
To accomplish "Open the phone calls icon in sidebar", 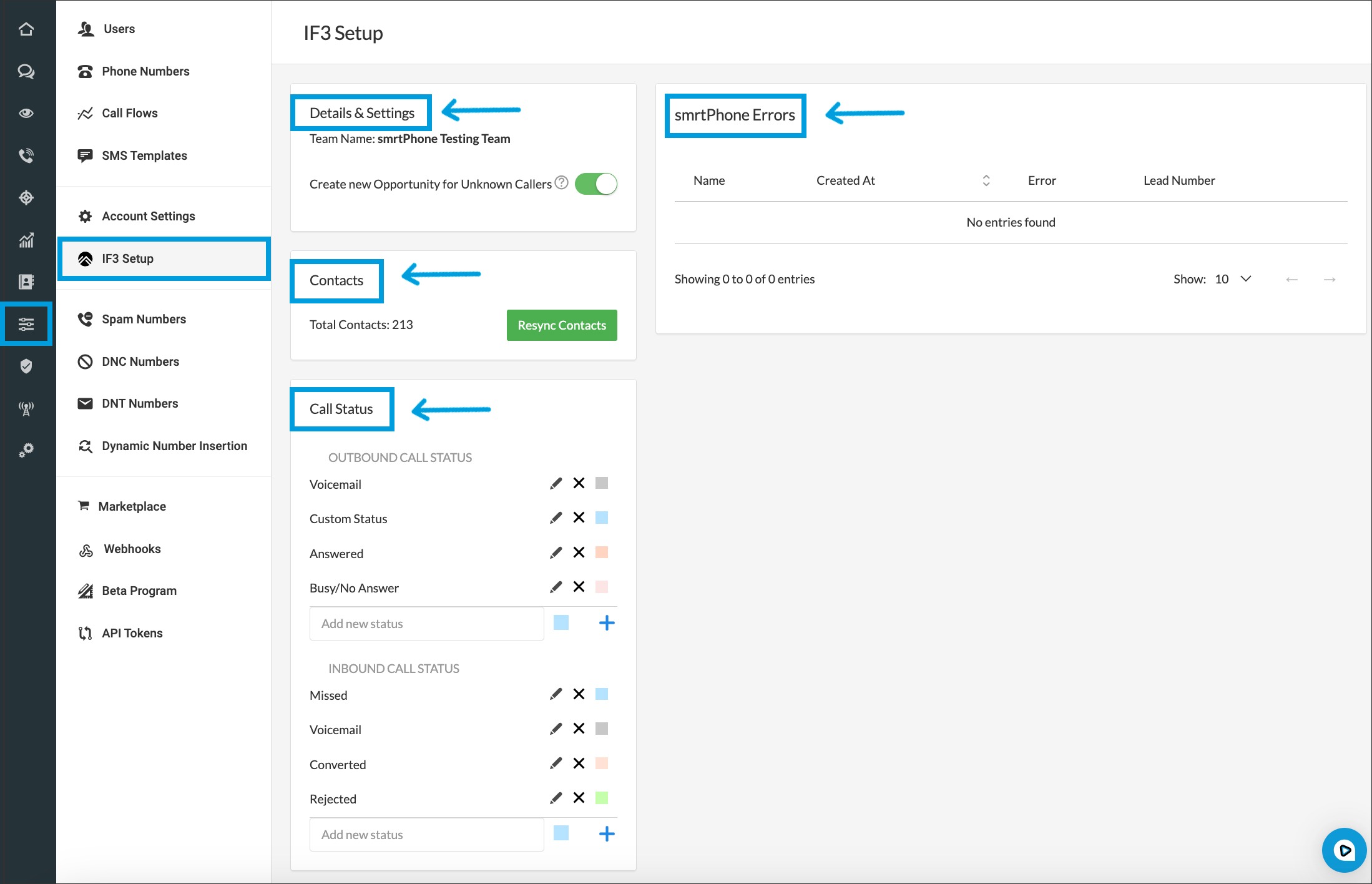I will [26, 155].
